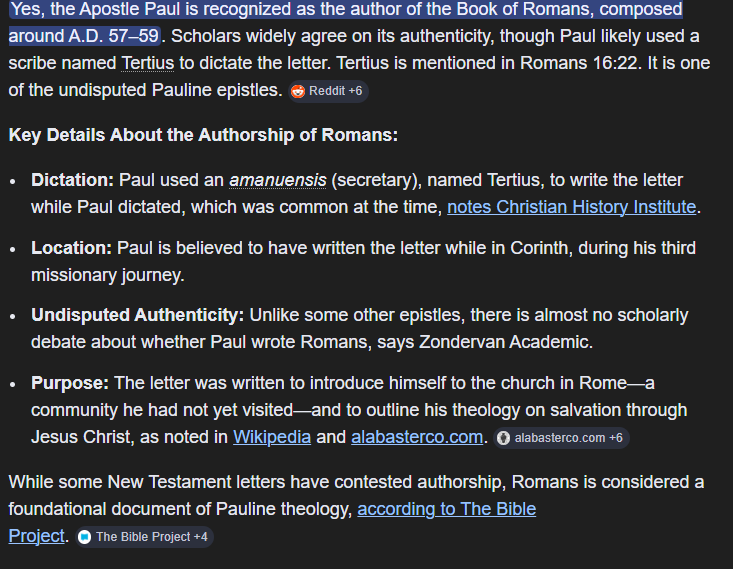This screenshot has width=733, height=569.
Task: Click the alabasterco.com favicon in the source chip
Action: click(x=504, y=438)
